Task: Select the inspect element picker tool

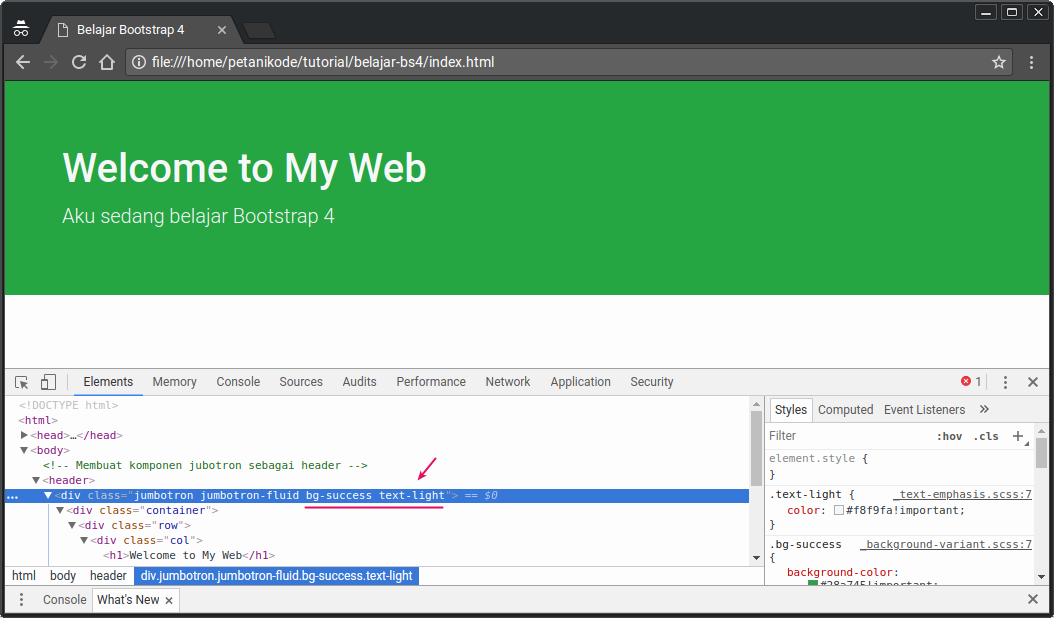Action: [x=21, y=382]
